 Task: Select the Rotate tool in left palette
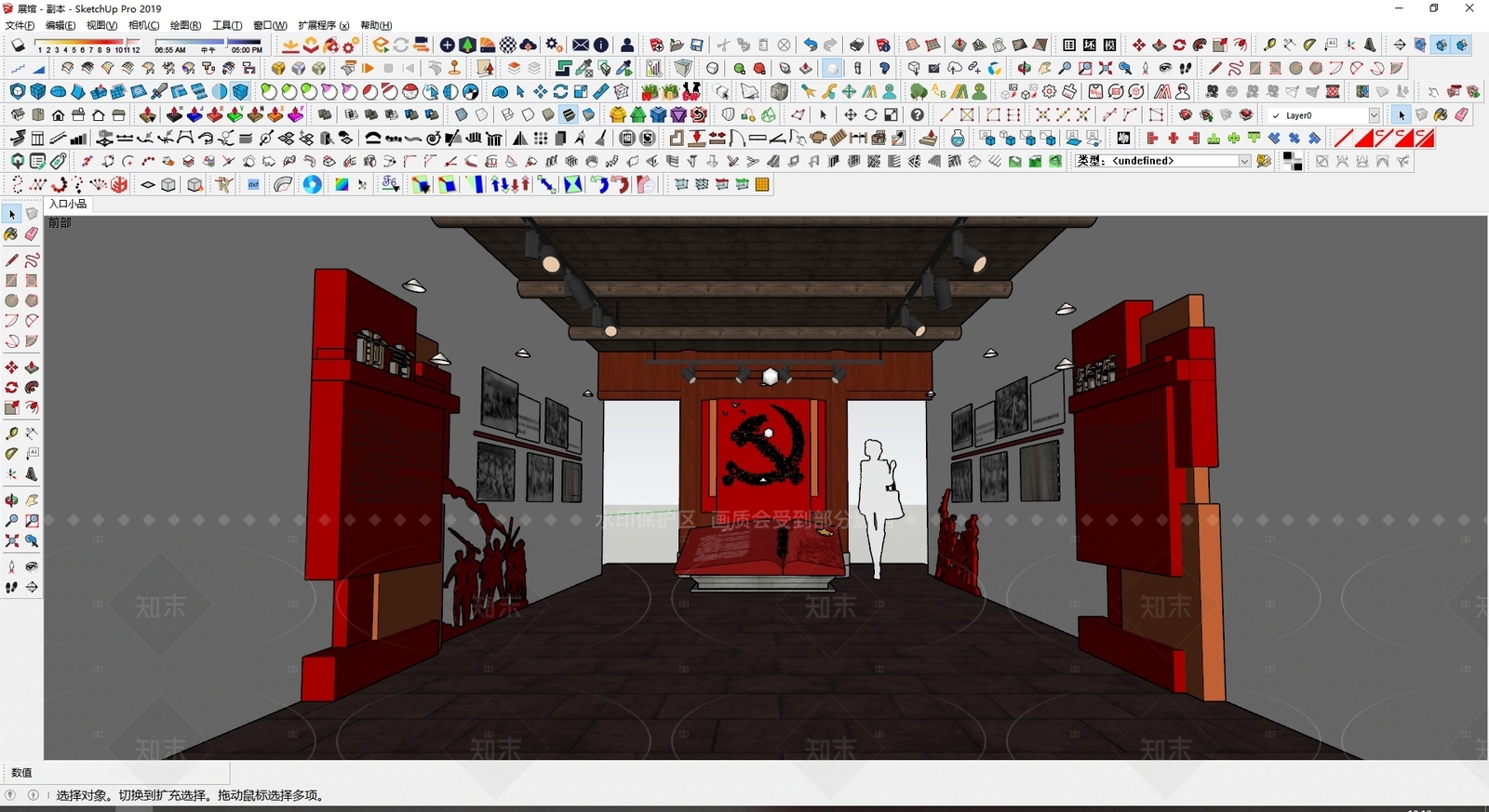click(x=11, y=387)
